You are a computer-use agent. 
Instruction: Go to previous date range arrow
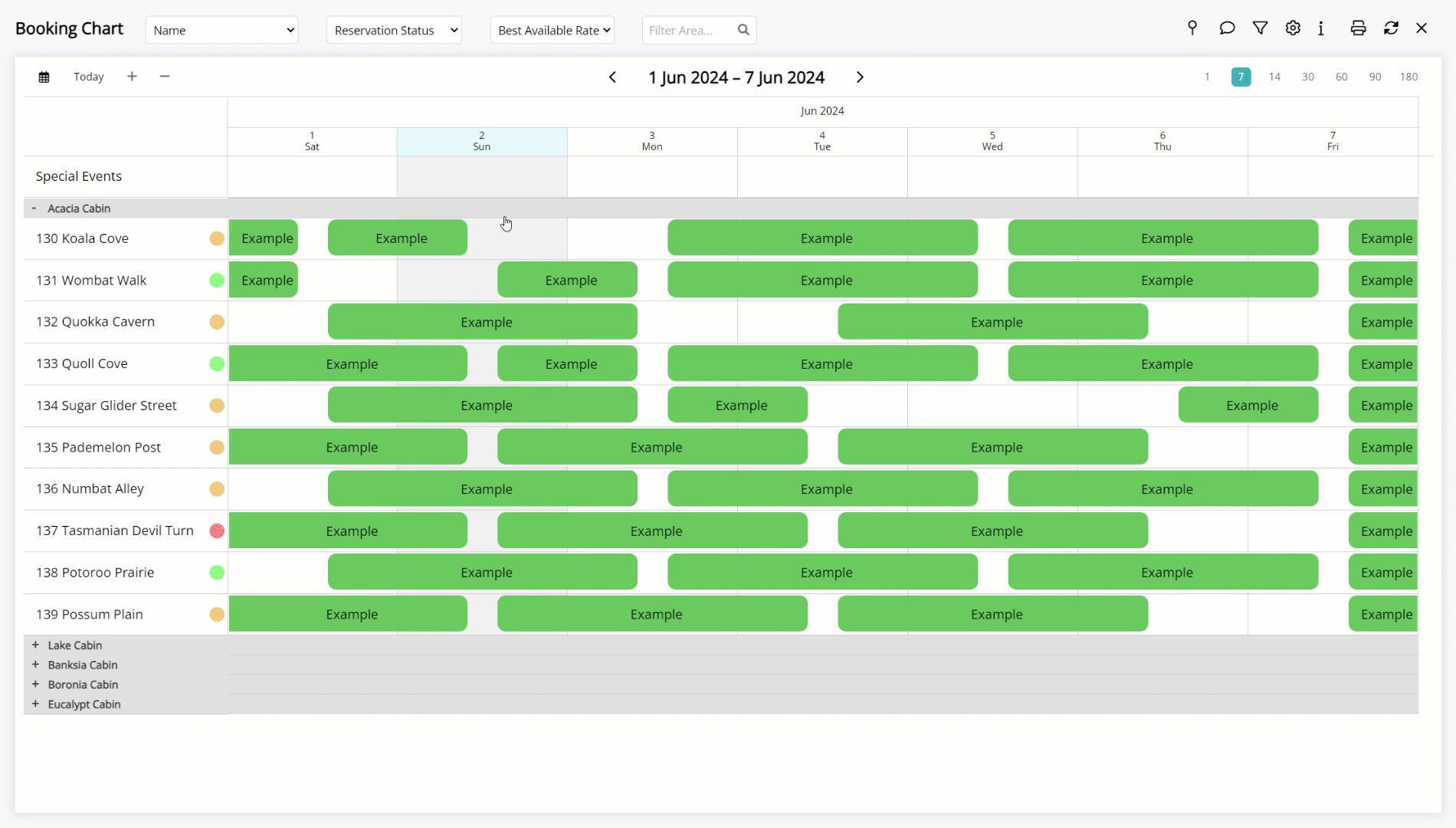612,77
